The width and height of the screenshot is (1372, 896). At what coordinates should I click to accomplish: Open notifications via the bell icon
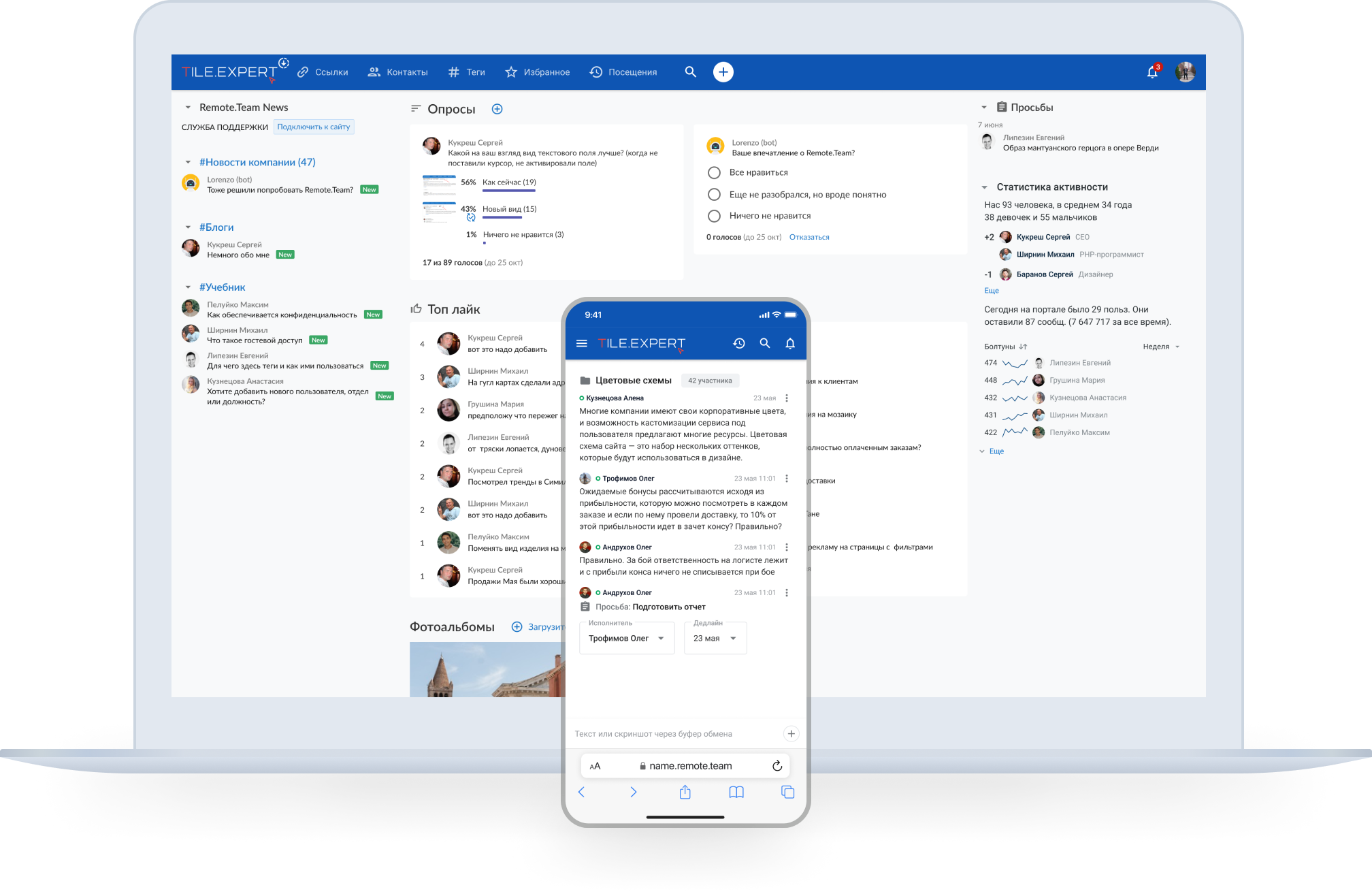(1151, 71)
